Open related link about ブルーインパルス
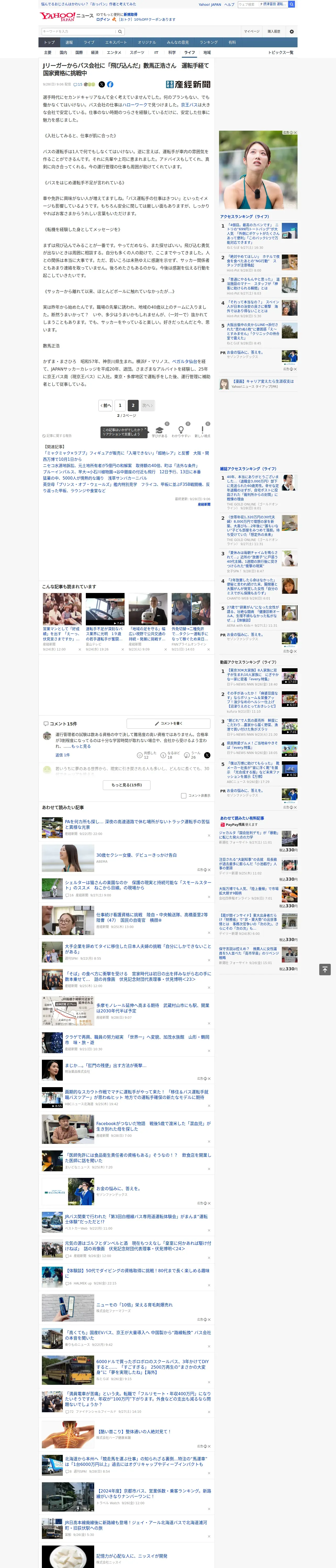Image resolution: width=336 pixels, height=1568 pixels. click(121, 472)
